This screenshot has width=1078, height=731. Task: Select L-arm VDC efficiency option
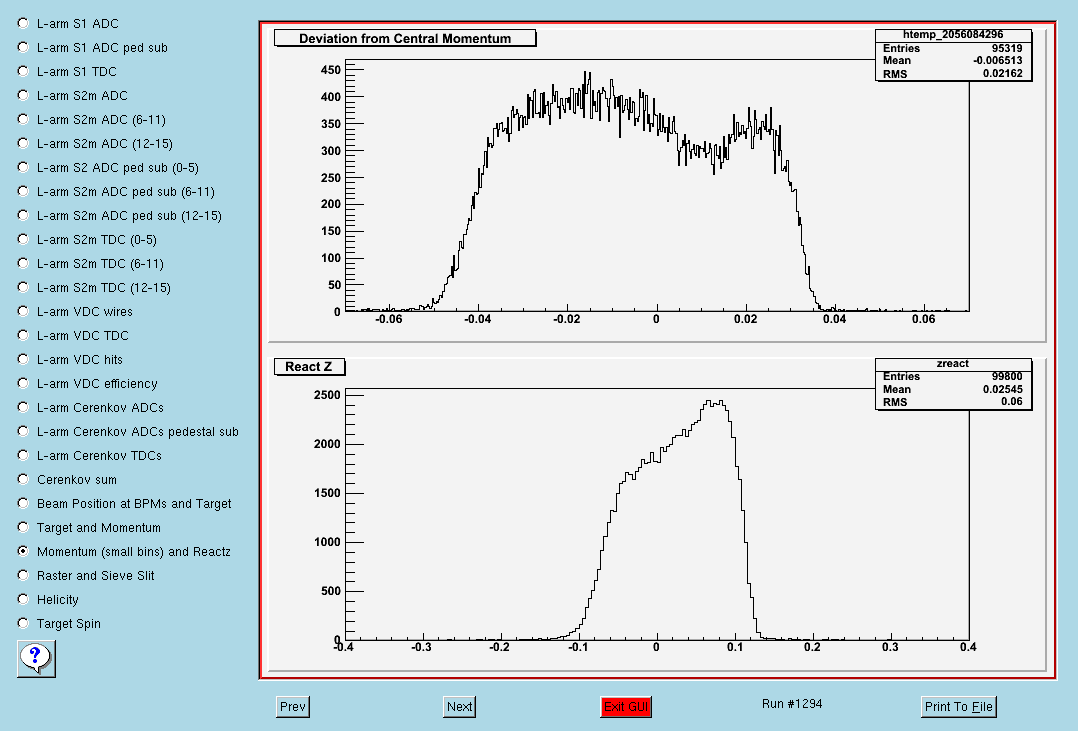[x=23, y=384]
